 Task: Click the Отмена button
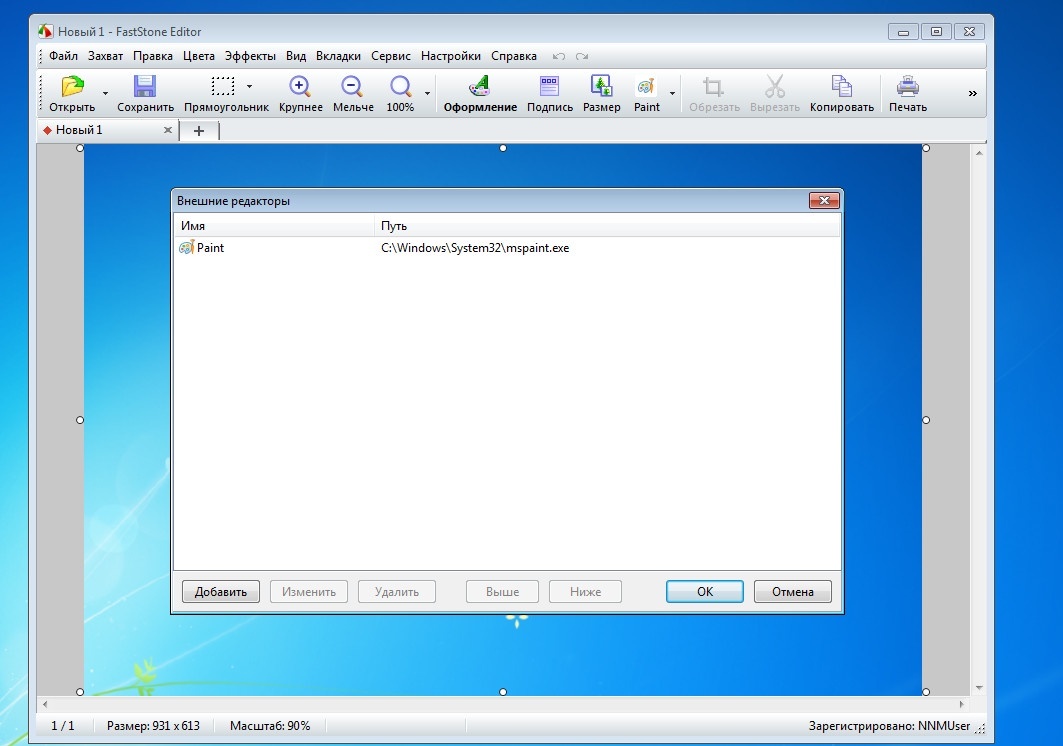(x=793, y=591)
